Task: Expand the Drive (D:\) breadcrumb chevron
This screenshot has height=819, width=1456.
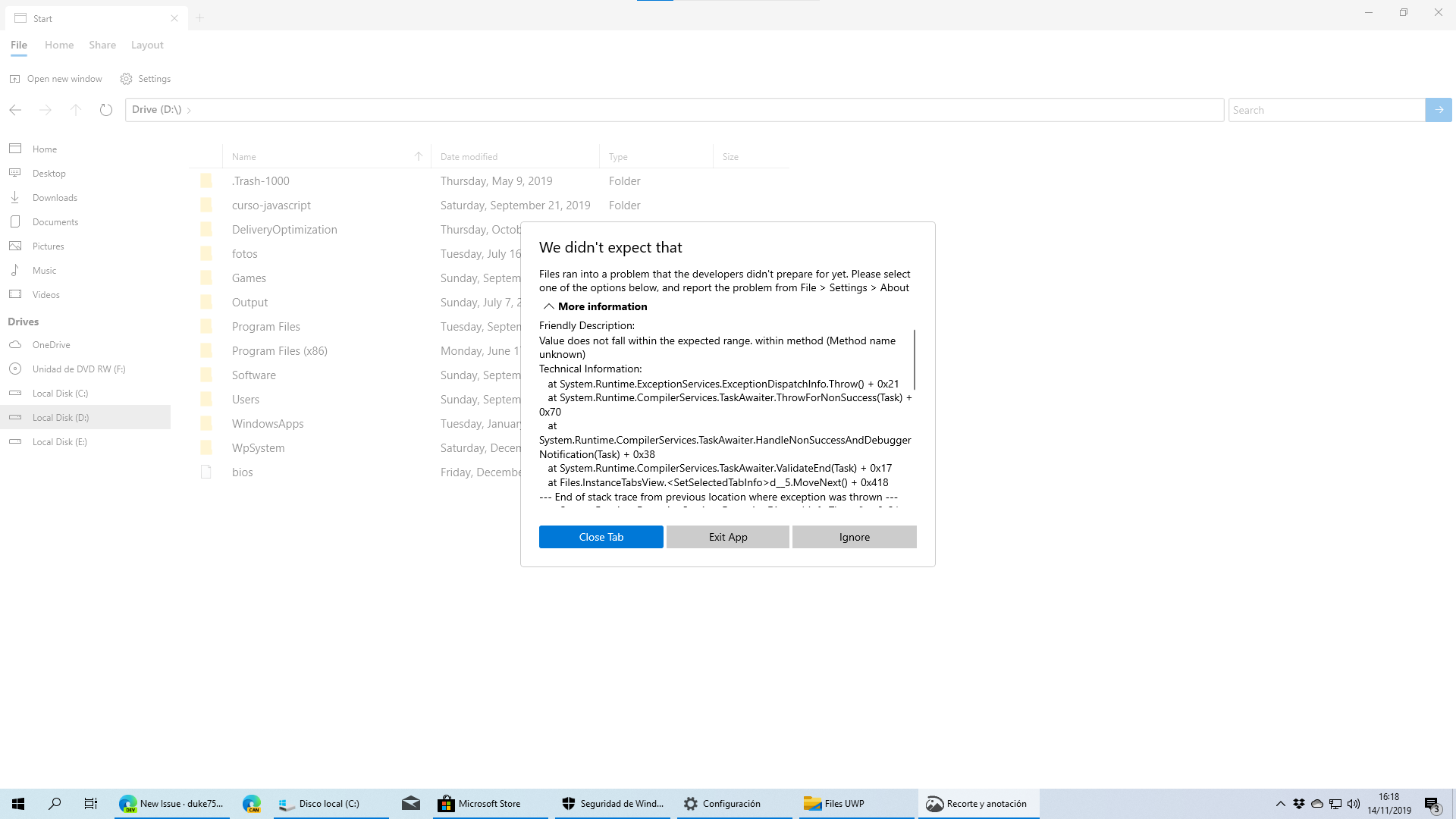Action: (188, 109)
